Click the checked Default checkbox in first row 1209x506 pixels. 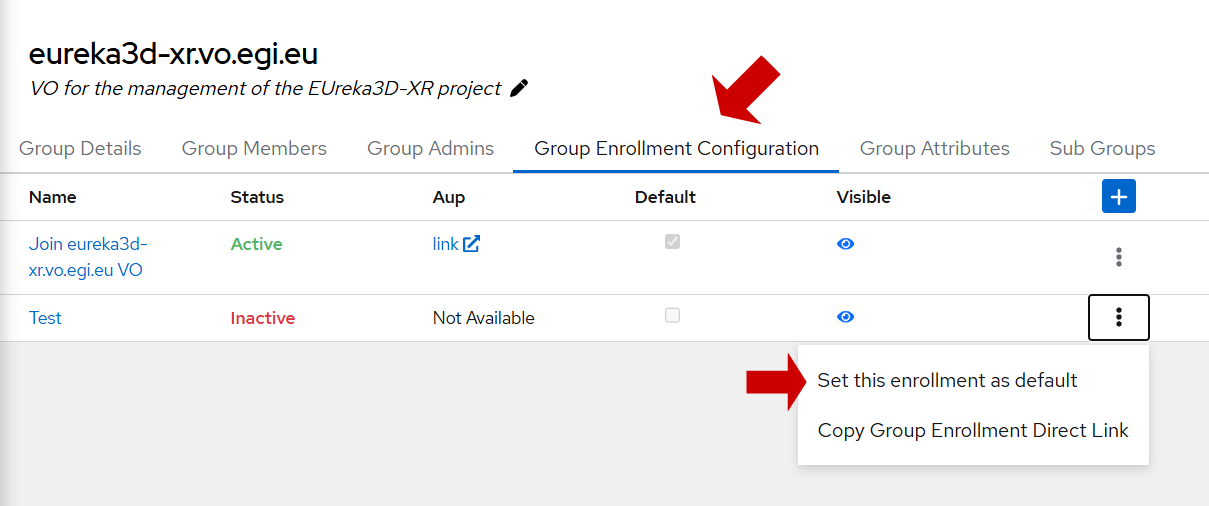click(x=672, y=242)
